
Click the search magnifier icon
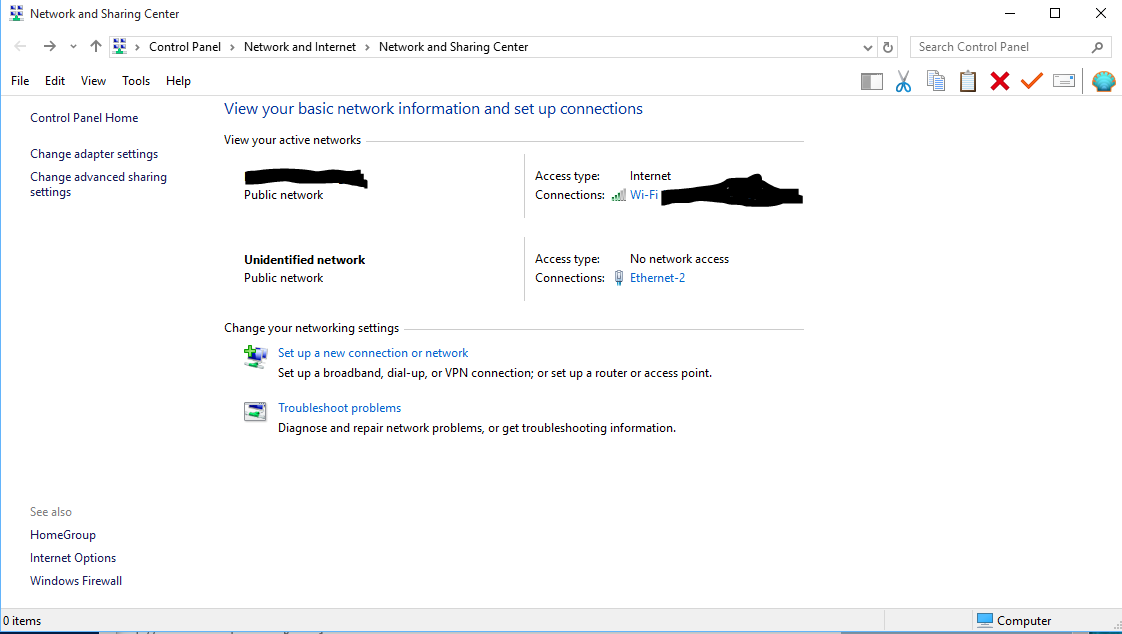click(x=1098, y=47)
